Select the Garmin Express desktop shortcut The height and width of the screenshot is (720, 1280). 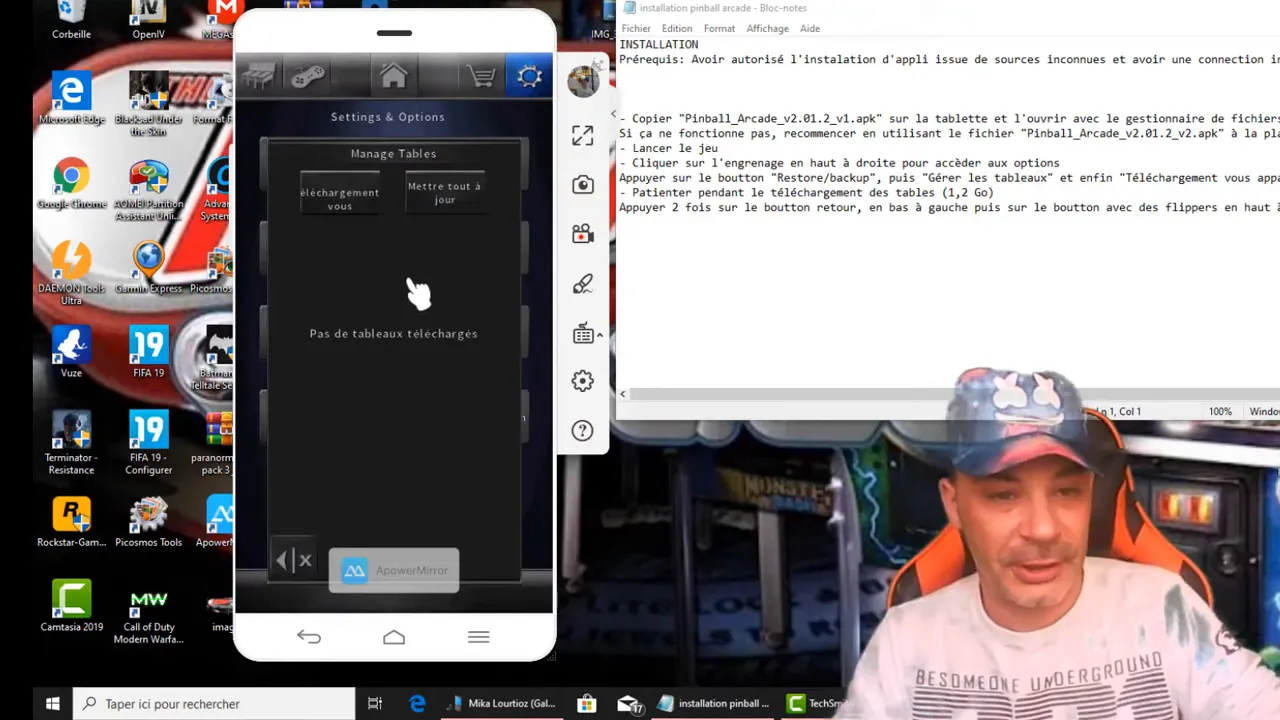coord(148,269)
